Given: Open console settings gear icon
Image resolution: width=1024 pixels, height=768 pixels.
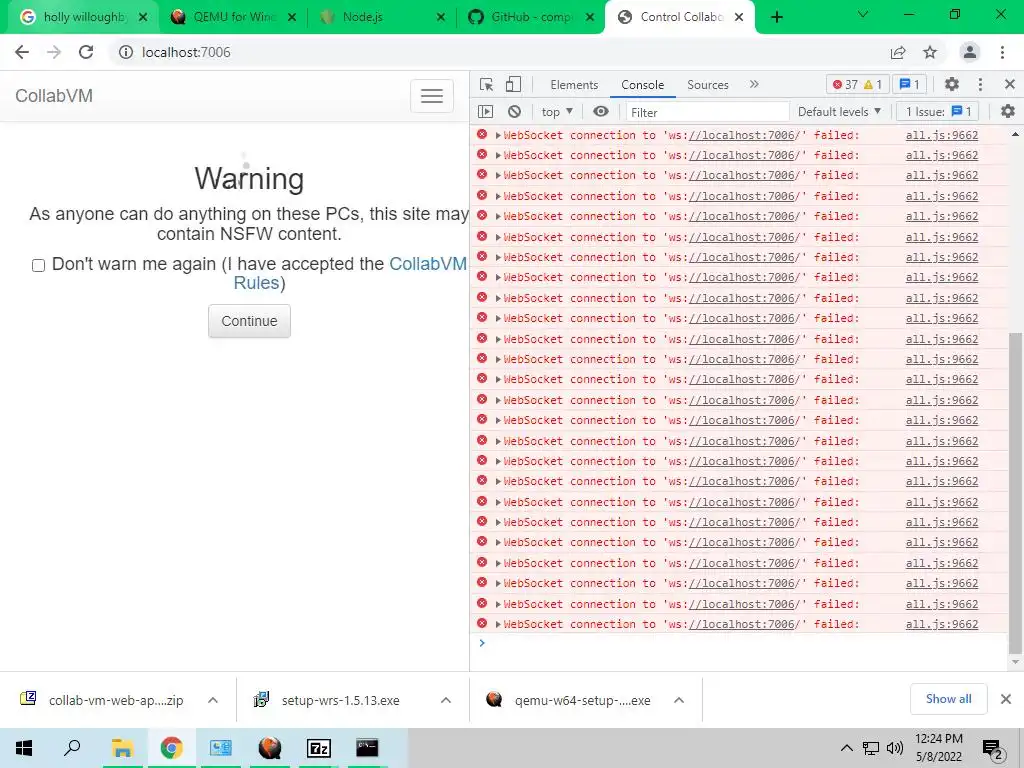Looking at the screenshot, I should point(1008,112).
